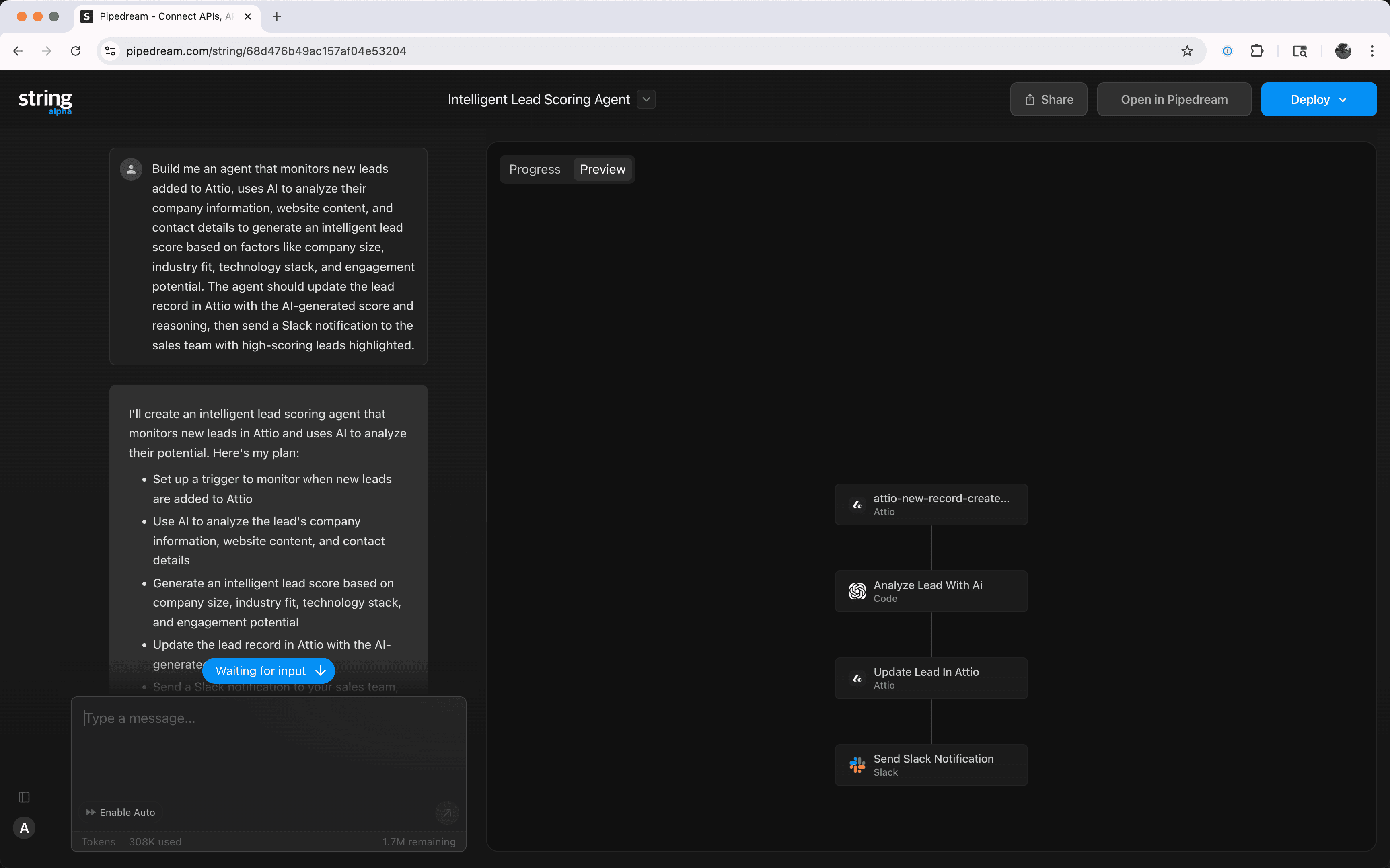This screenshot has width=1390, height=868.
Task: Switch to the Preview tab
Action: pos(602,169)
